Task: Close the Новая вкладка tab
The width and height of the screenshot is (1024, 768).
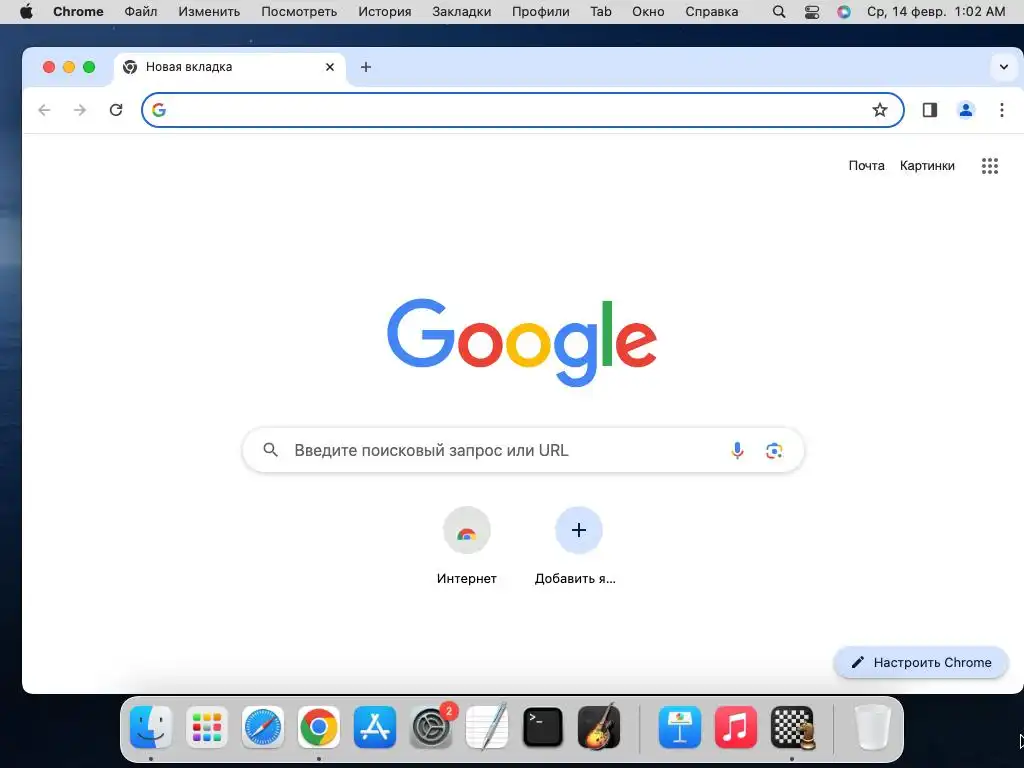Action: point(330,67)
